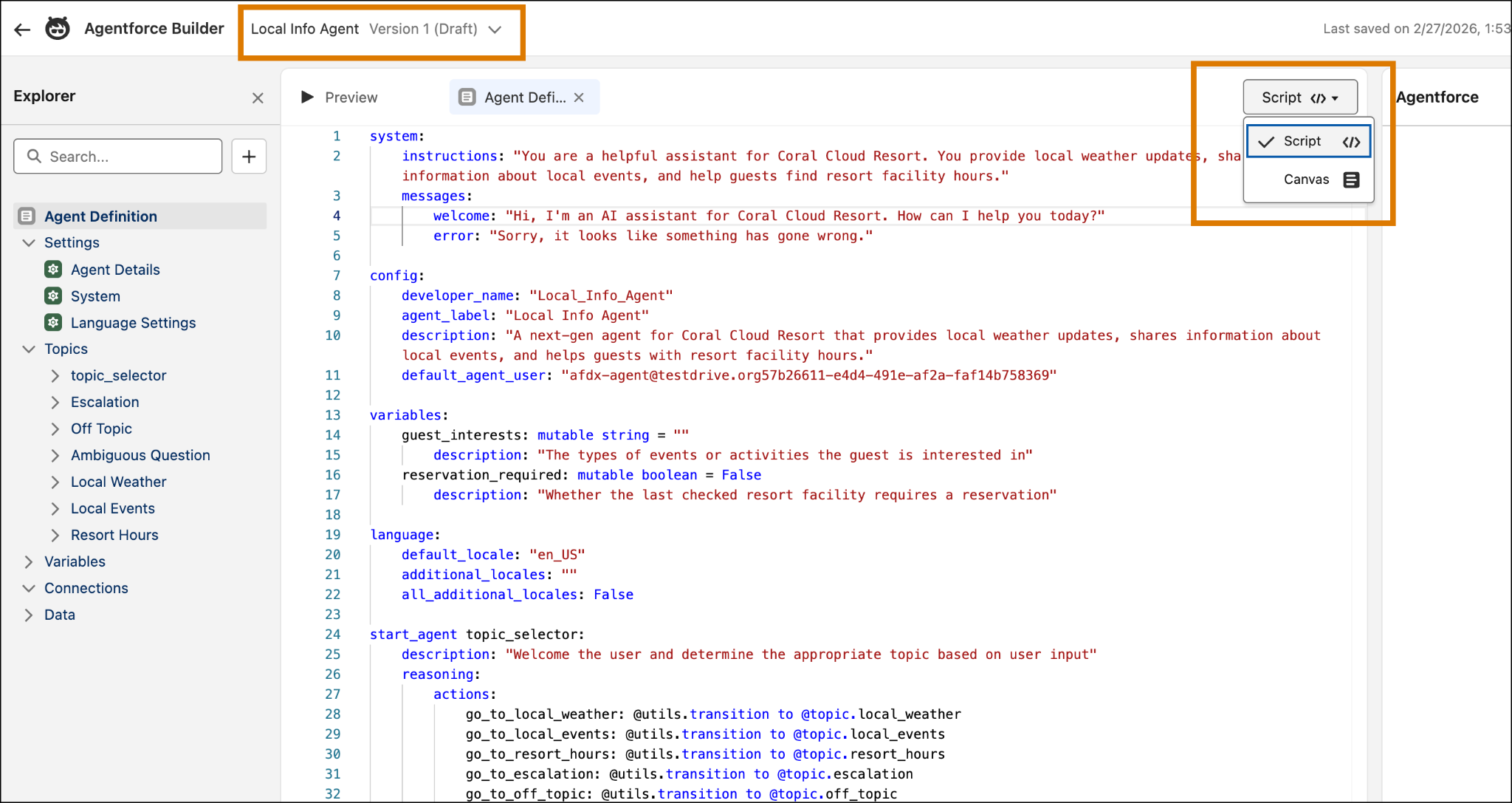This screenshot has height=803, width=1512.
Task: Click the Agentforce panel heading
Action: (1437, 98)
